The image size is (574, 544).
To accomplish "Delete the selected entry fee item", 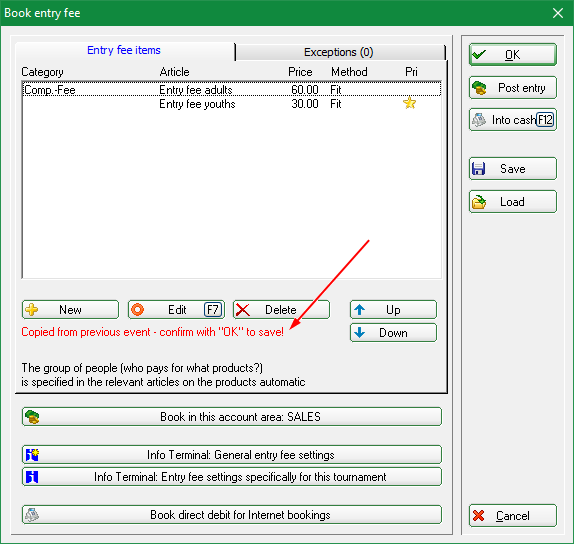I will 281,310.
